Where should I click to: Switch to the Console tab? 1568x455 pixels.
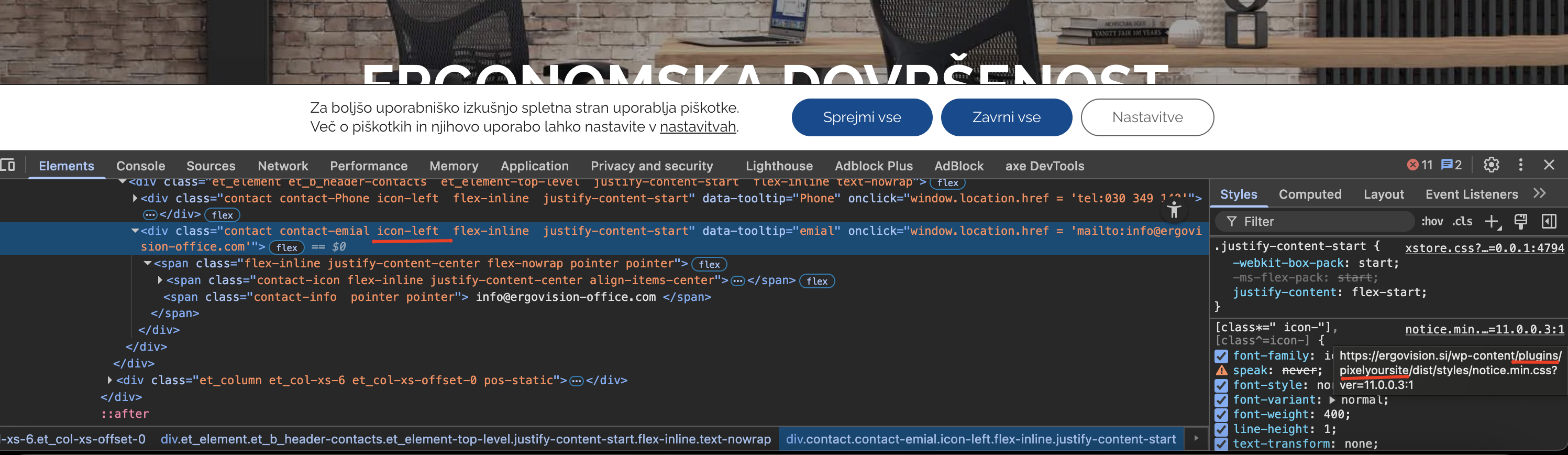coord(140,166)
